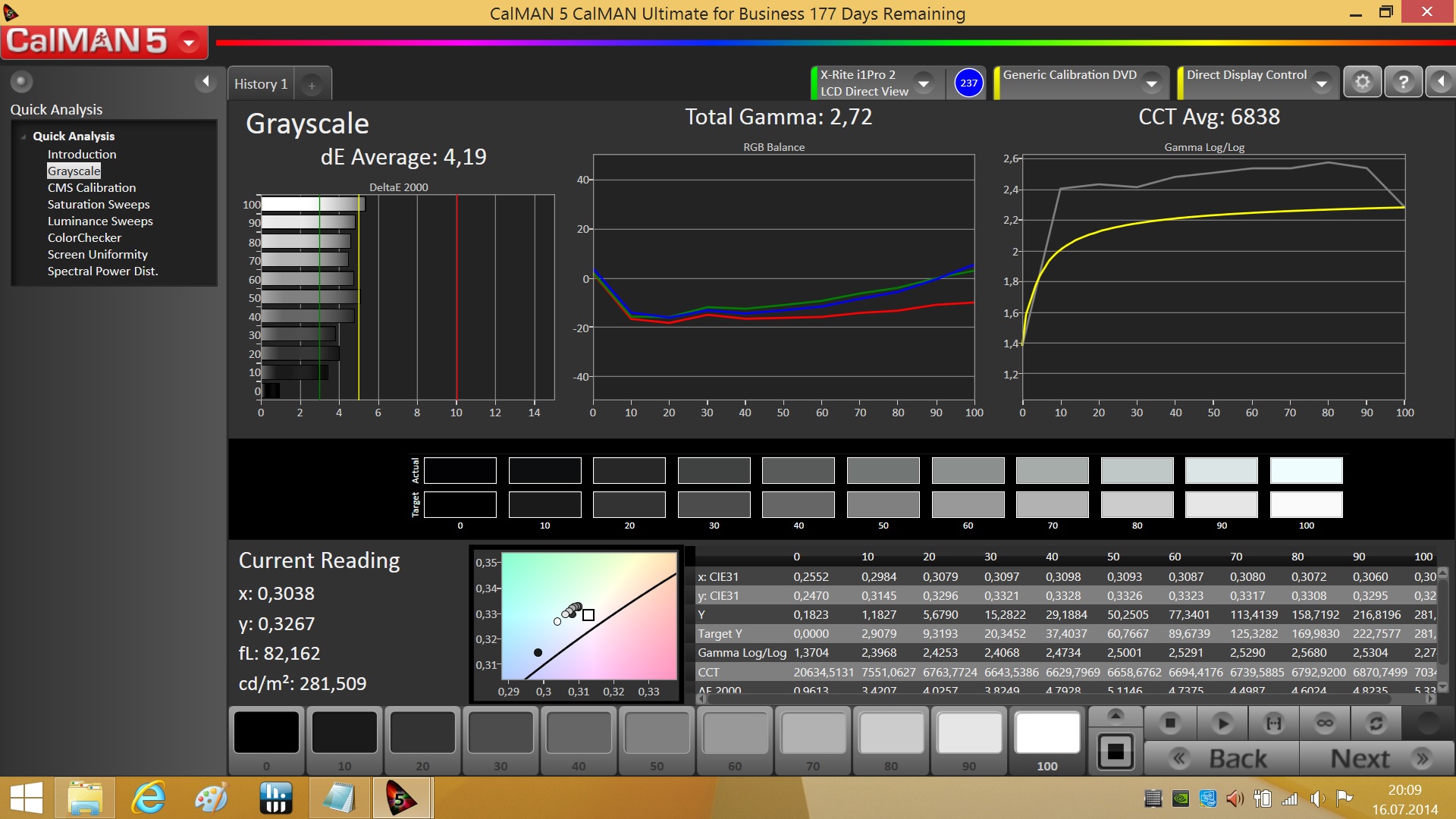Click the stop measurement button
Screen dimensions: 1456x819
(x=1169, y=723)
